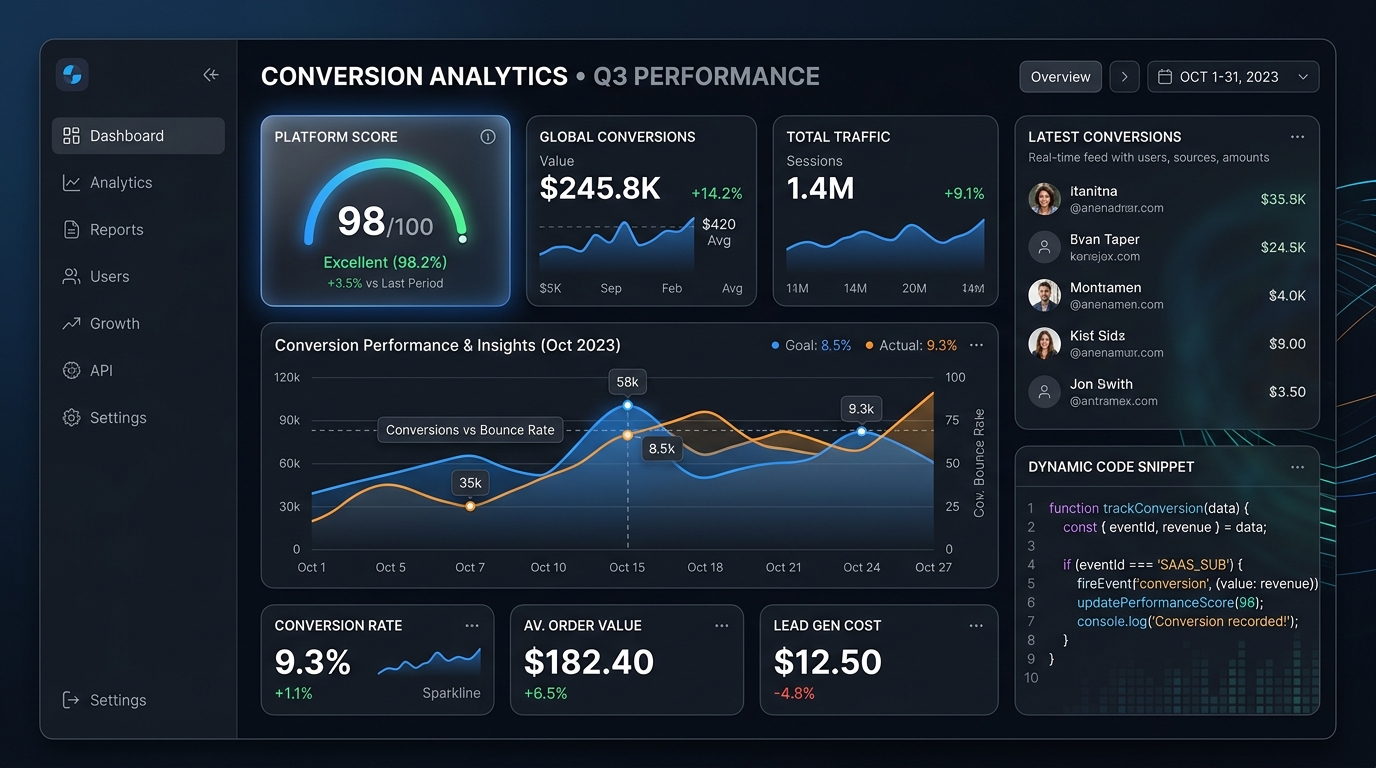Click the Dashboard grid icon

[71, 136]
